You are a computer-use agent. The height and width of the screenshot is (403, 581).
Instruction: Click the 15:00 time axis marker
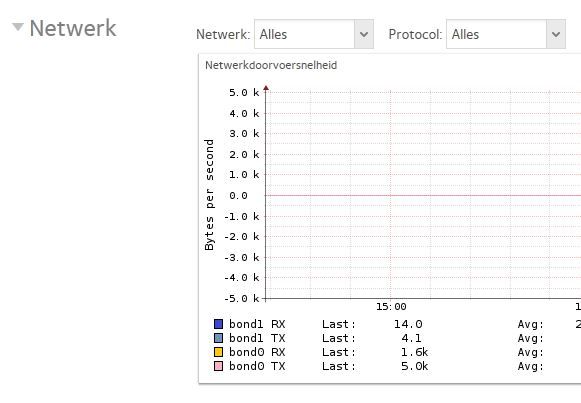[391, 307]
